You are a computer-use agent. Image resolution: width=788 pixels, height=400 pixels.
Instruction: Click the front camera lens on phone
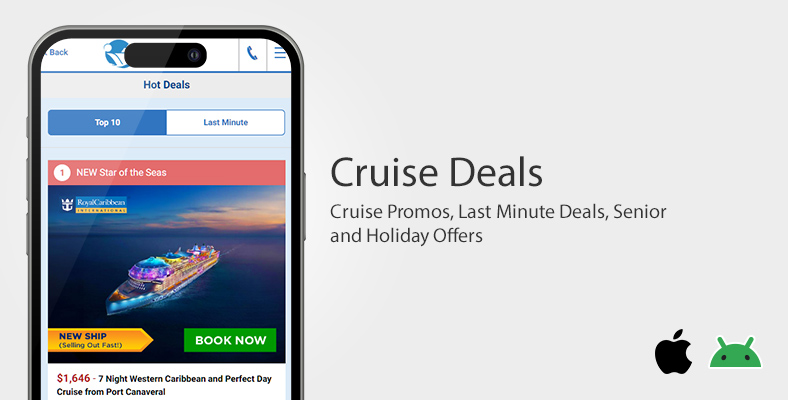(x=194, y=55)
